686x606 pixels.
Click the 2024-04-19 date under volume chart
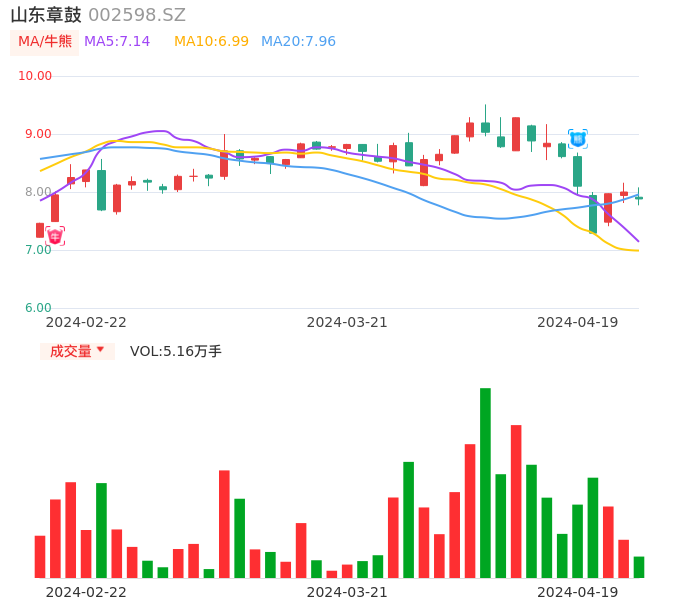[x=578, y=592]
